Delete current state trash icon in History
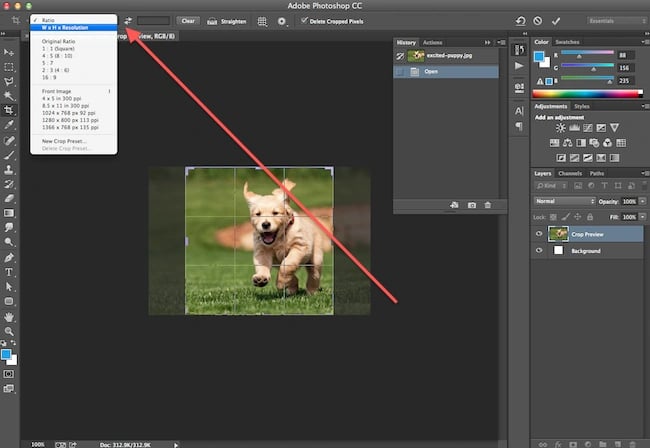This screenshot has height=448, width=650. 487,205
